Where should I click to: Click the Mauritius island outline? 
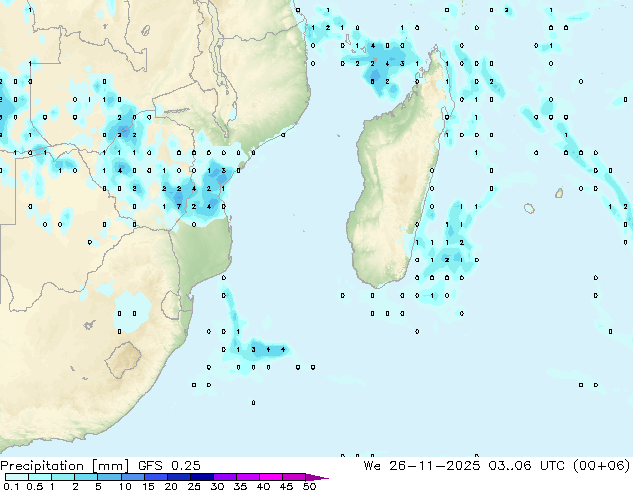[559, 193]
